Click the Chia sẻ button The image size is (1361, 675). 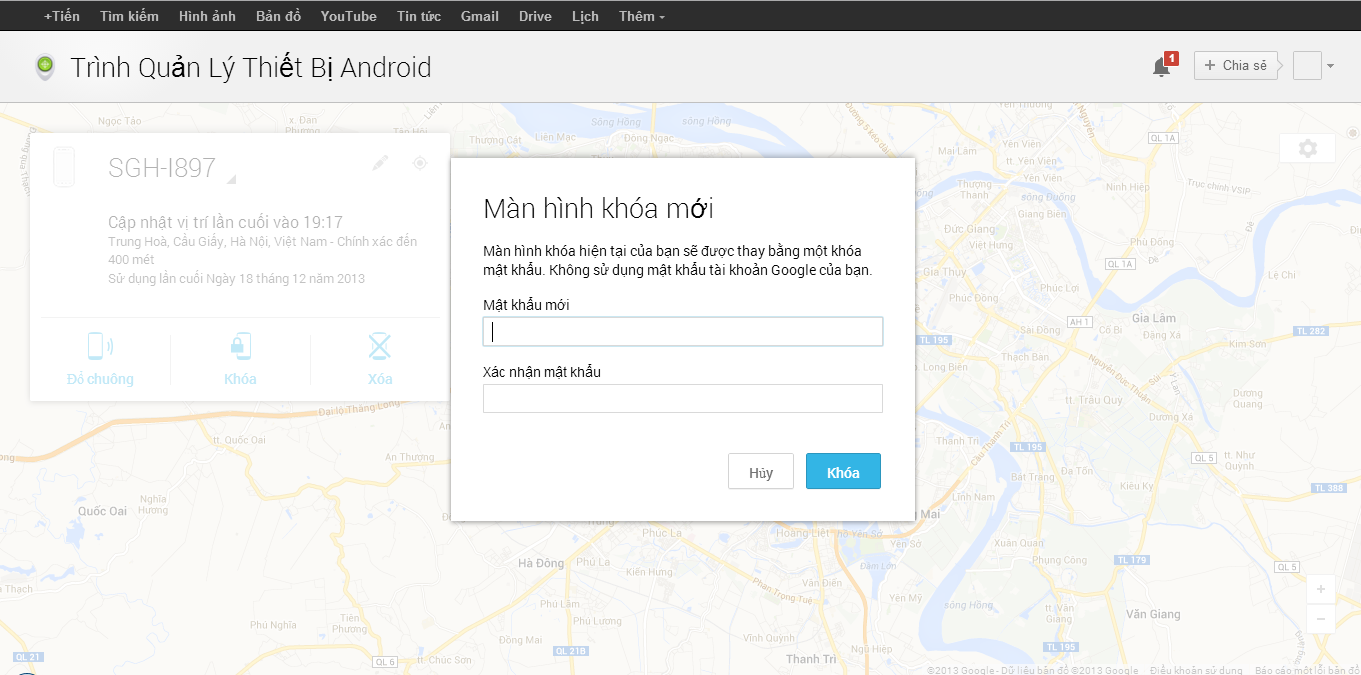tap(1235, 64)
